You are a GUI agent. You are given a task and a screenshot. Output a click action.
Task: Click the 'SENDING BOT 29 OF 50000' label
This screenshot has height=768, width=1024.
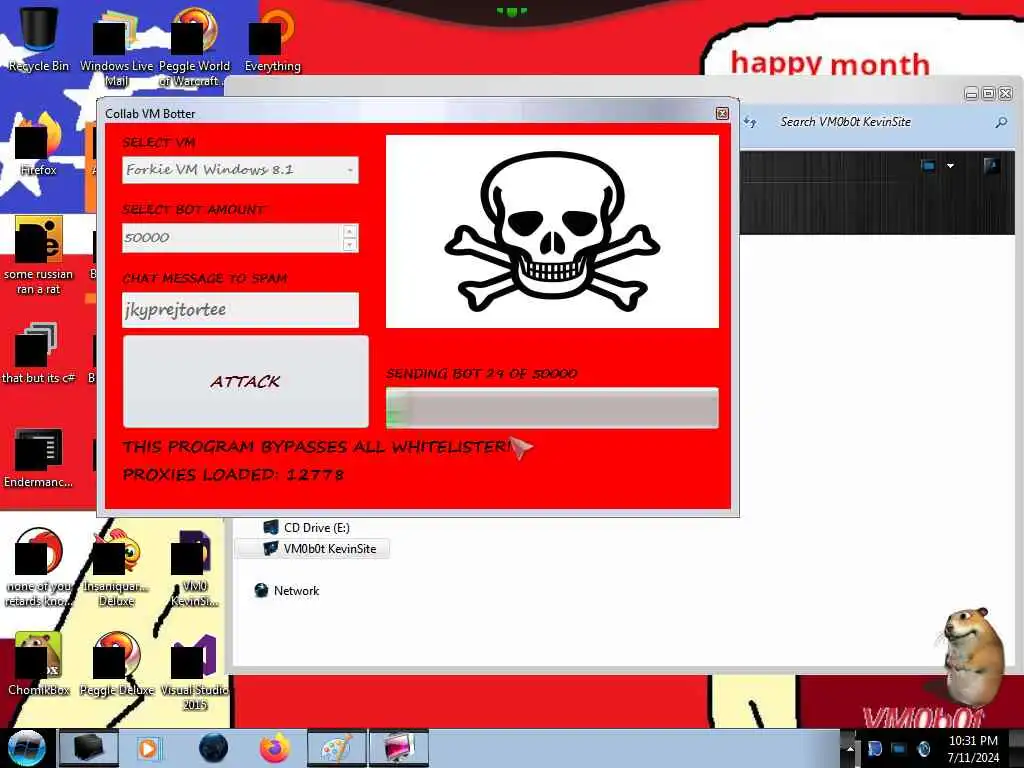pos(482,374)
